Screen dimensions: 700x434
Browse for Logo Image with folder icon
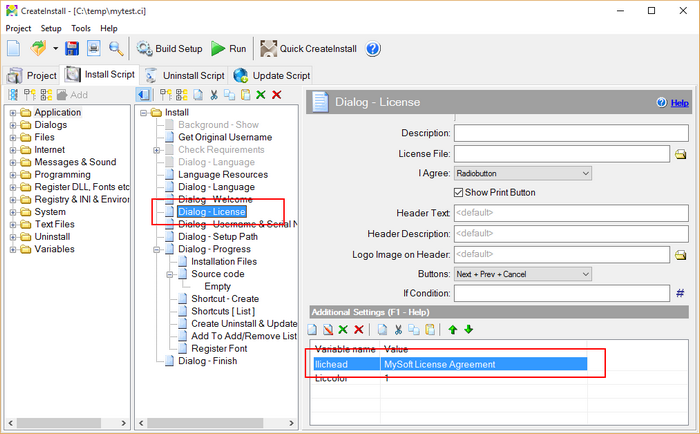click(680, 254)
